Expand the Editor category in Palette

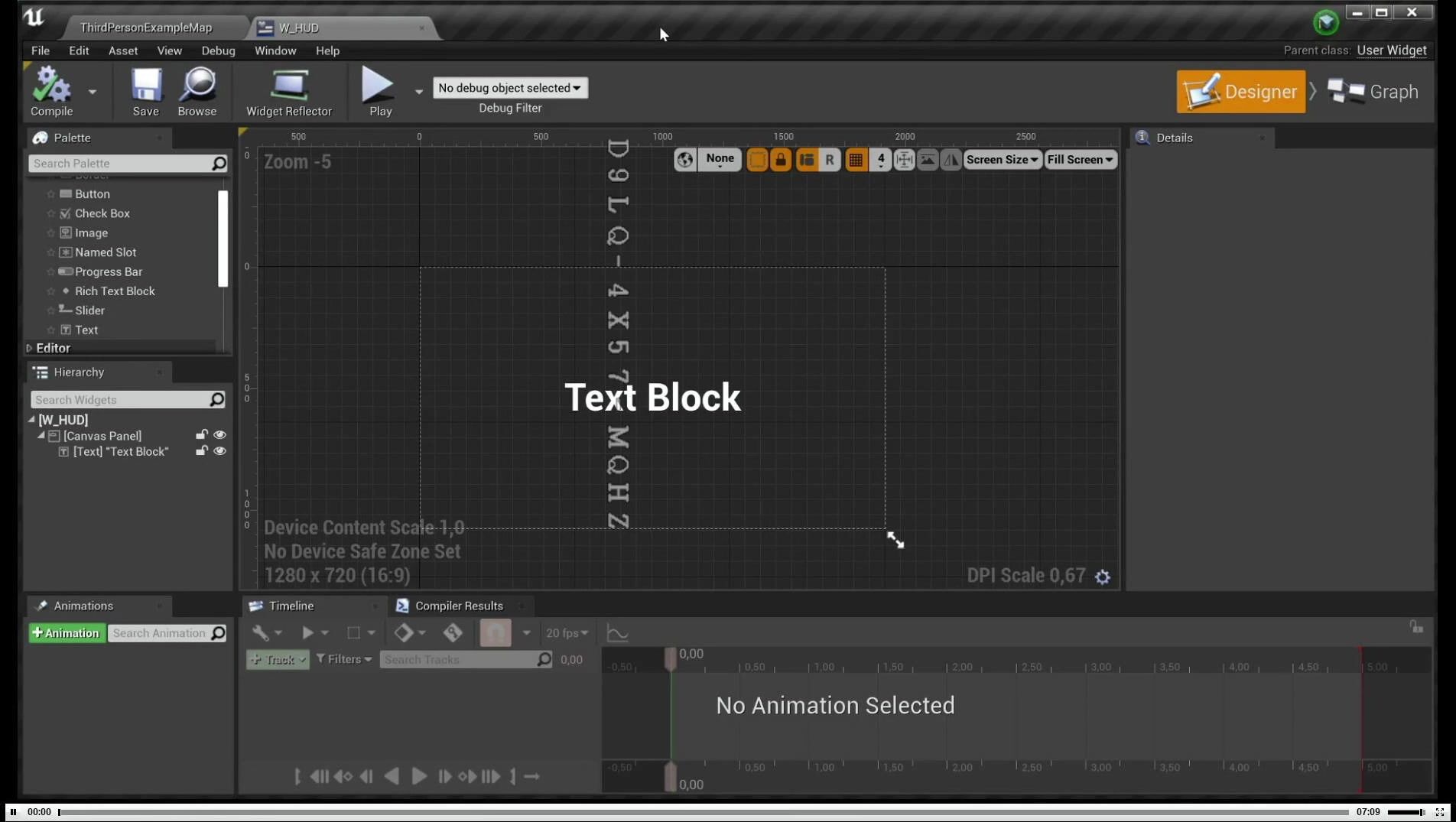click(x=30, y=348)
